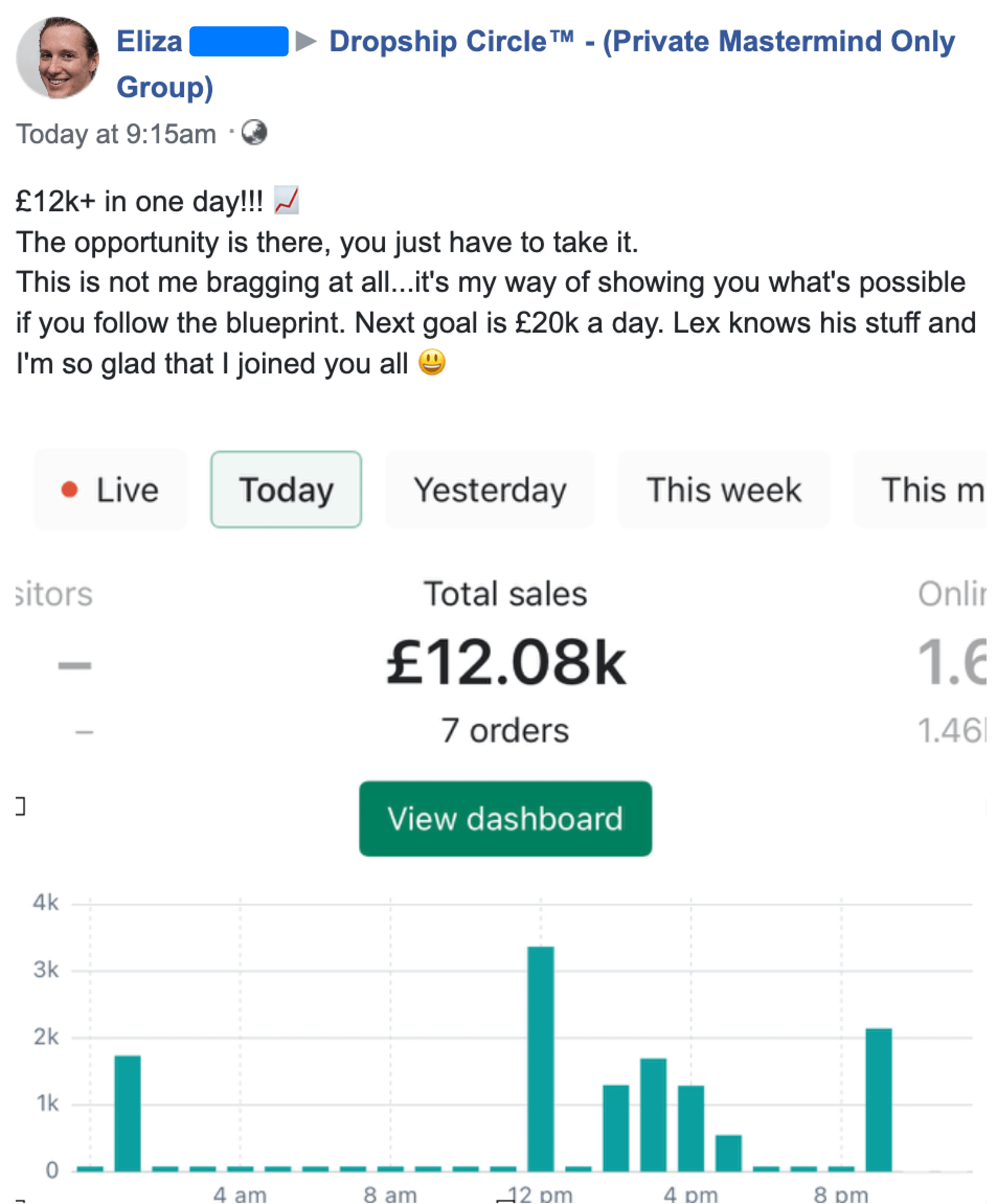Click the red Live indicator dot

pyautogui.click(x=70, y=490)
